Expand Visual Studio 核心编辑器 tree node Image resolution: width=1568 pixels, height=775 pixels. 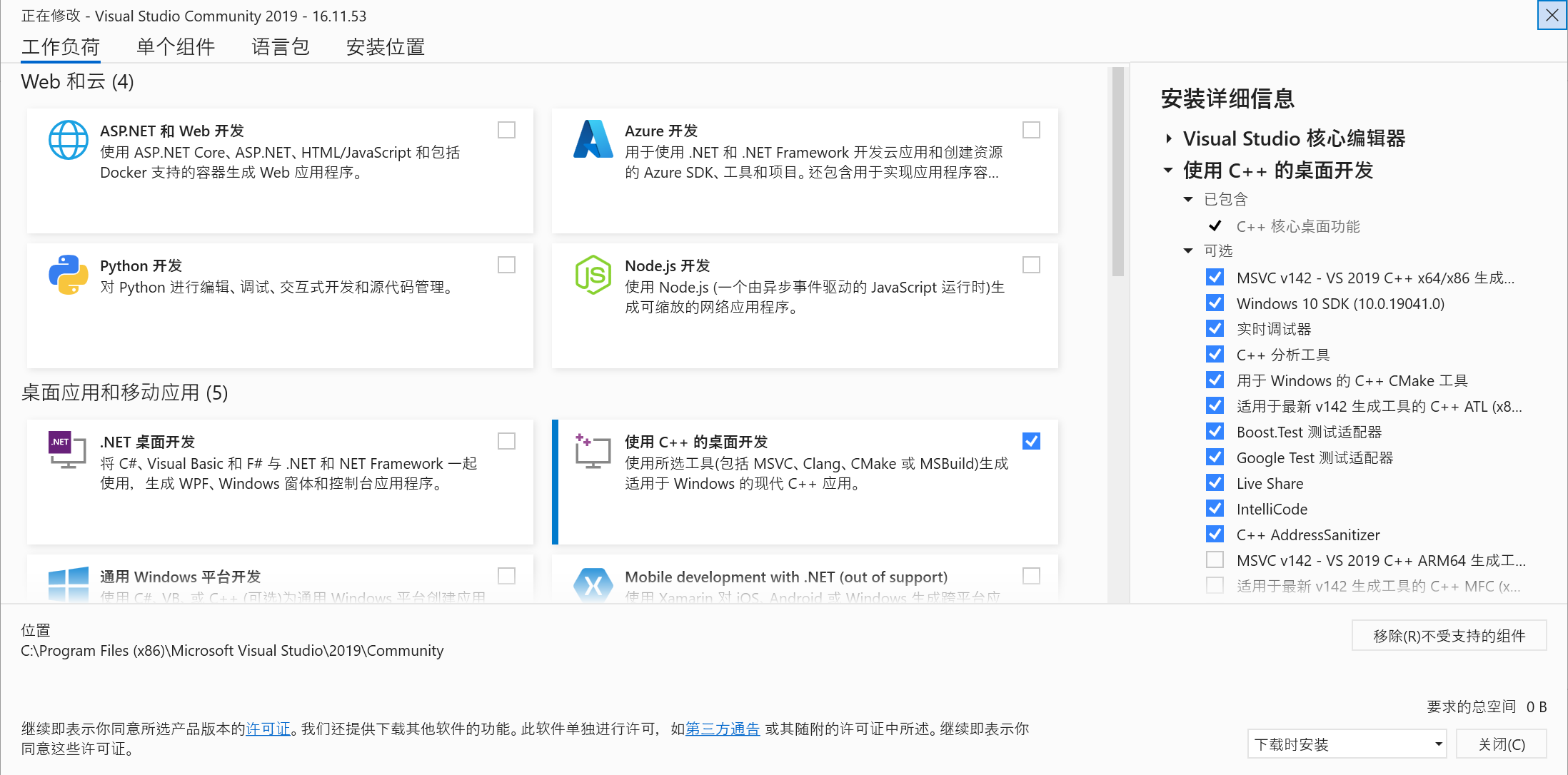click(1168, 138)
